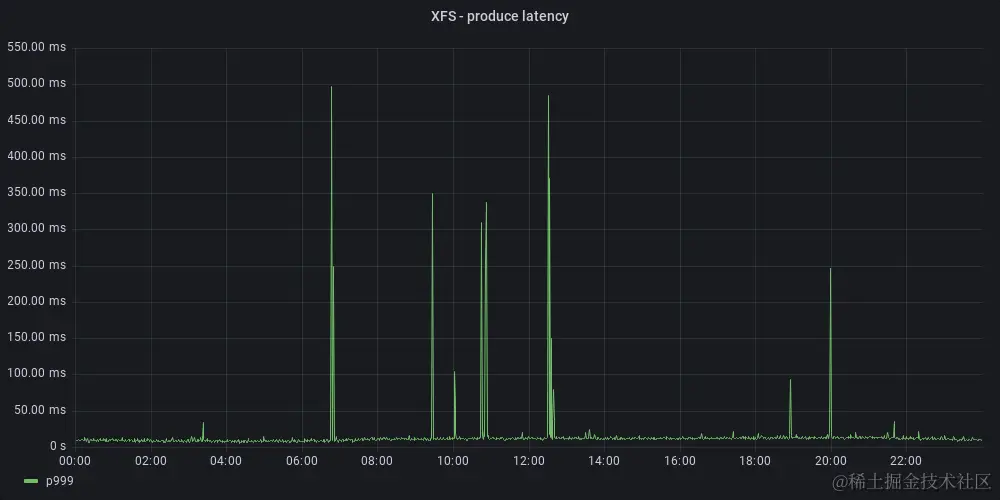Click the 550.00 ms y-axis label
This screenshot has height=500, width=1000.
[36, 47]
